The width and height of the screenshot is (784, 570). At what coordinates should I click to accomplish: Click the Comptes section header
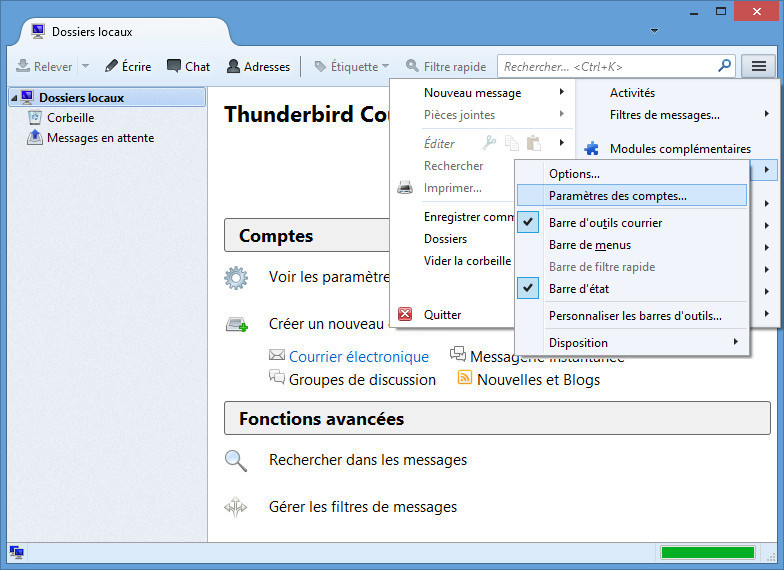pos(306,235)
